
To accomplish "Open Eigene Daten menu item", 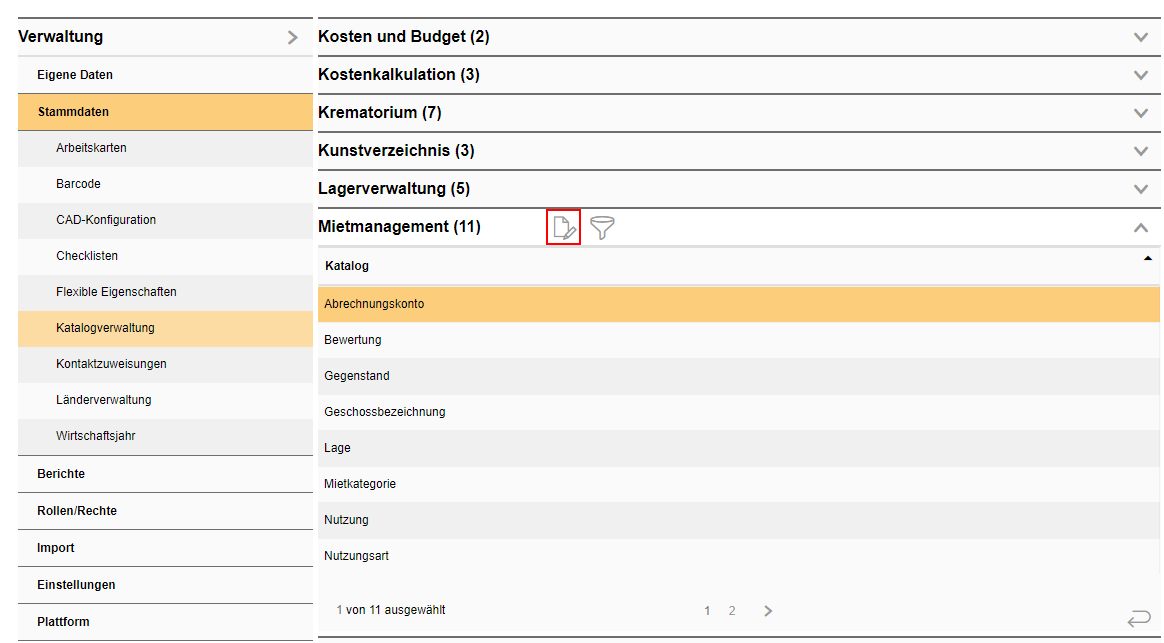I will pyautogui.click(x=75, y=75).
